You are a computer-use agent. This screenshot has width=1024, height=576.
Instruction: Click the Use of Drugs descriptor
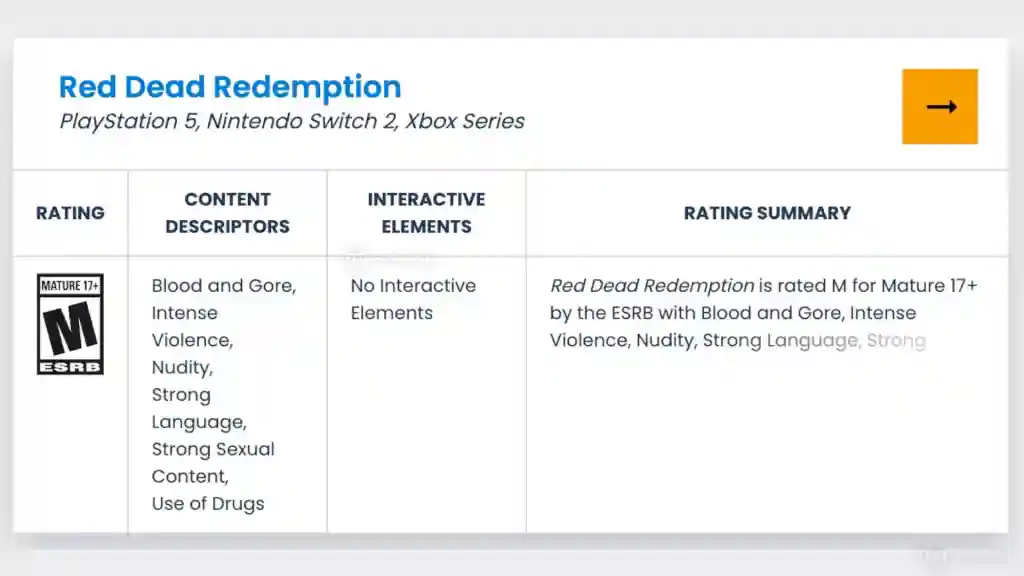pos(208,503)
